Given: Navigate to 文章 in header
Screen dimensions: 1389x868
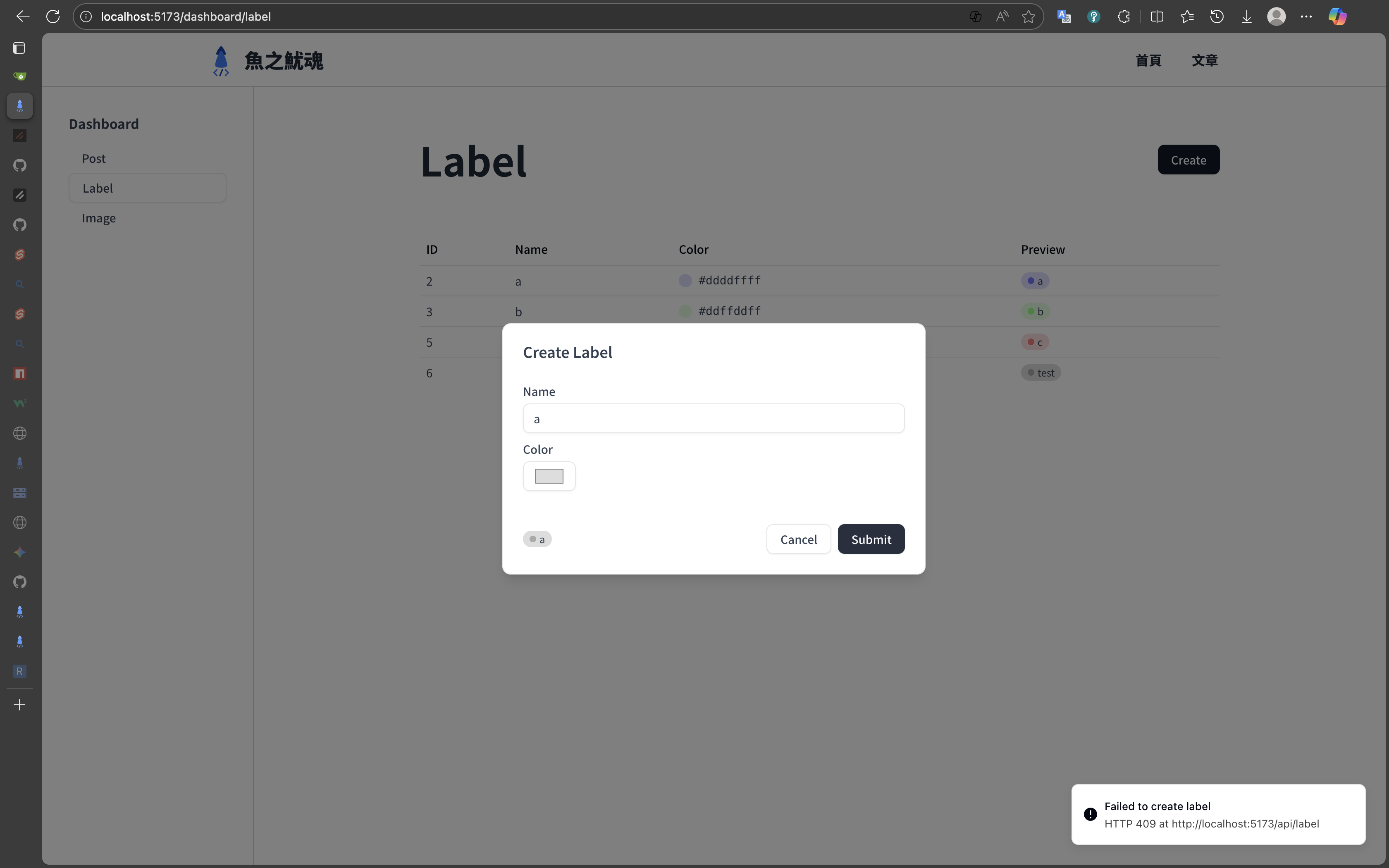Looking at the screenshot, I should [1204, 60].
